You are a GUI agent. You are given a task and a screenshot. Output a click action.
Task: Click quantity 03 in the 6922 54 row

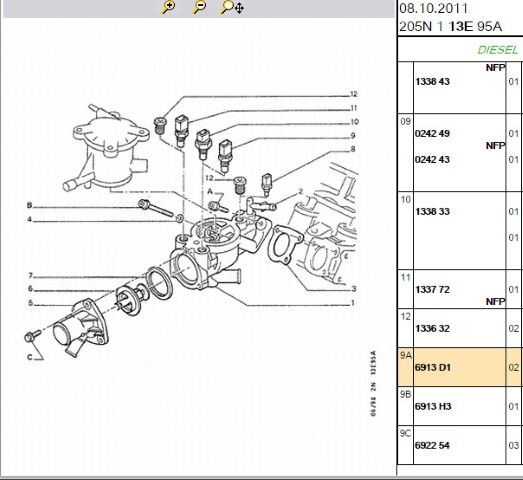(x=514, y=446)
